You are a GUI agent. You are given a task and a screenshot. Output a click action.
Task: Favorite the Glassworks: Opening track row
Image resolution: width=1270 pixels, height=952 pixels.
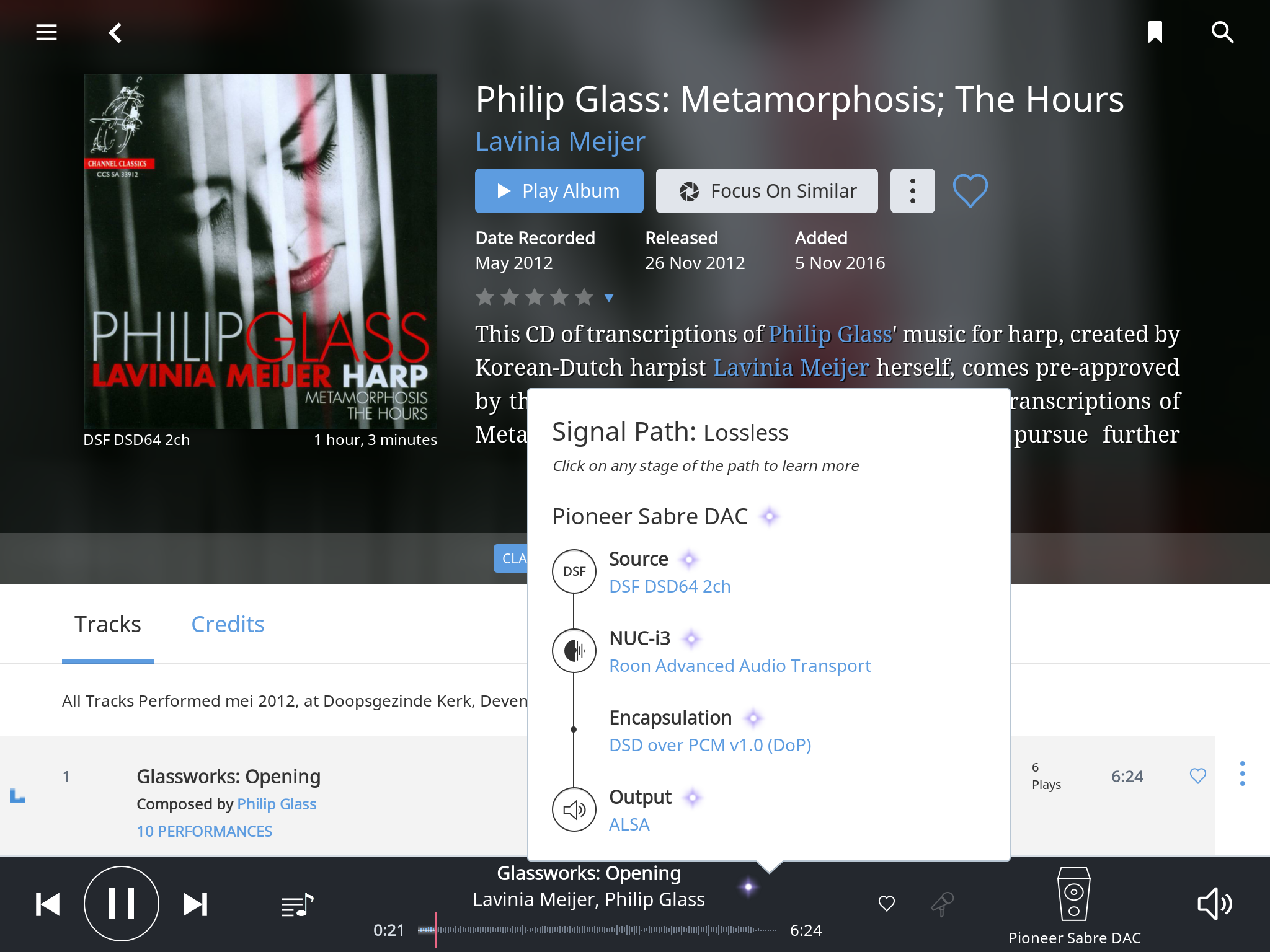point(1197,775)
